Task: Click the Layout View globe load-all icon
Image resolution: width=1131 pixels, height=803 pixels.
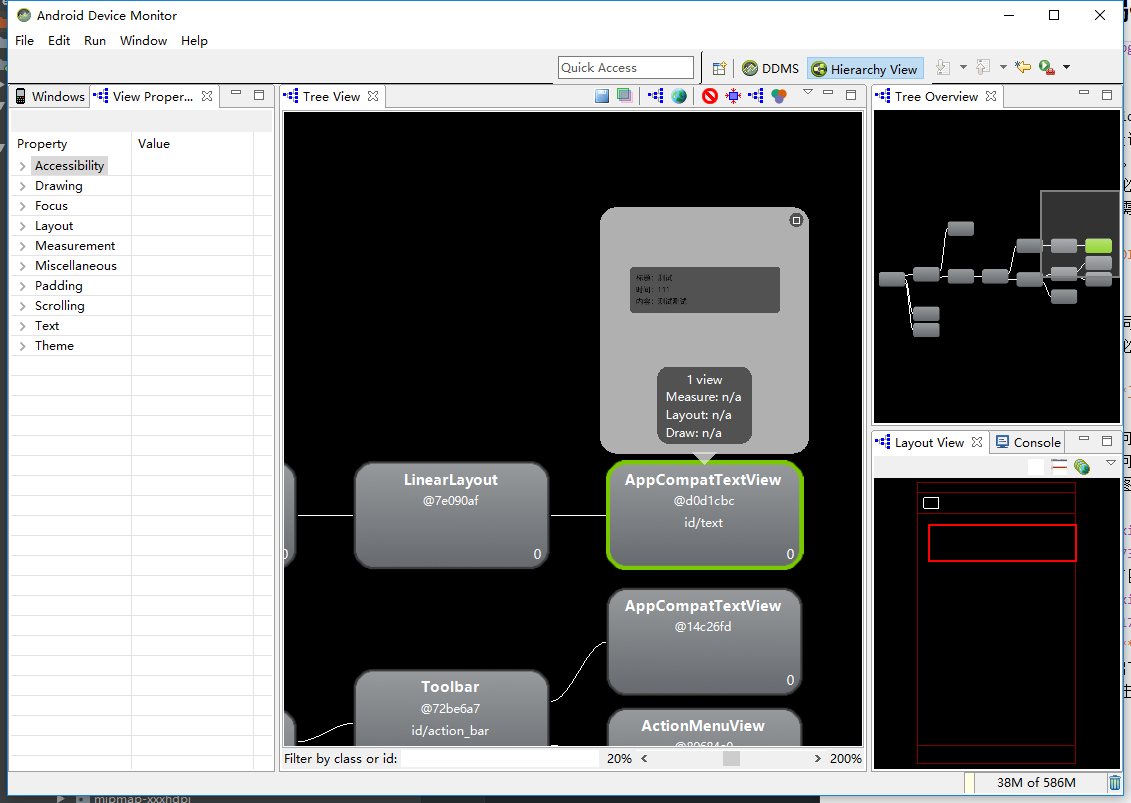Action: click(1081, 466)
